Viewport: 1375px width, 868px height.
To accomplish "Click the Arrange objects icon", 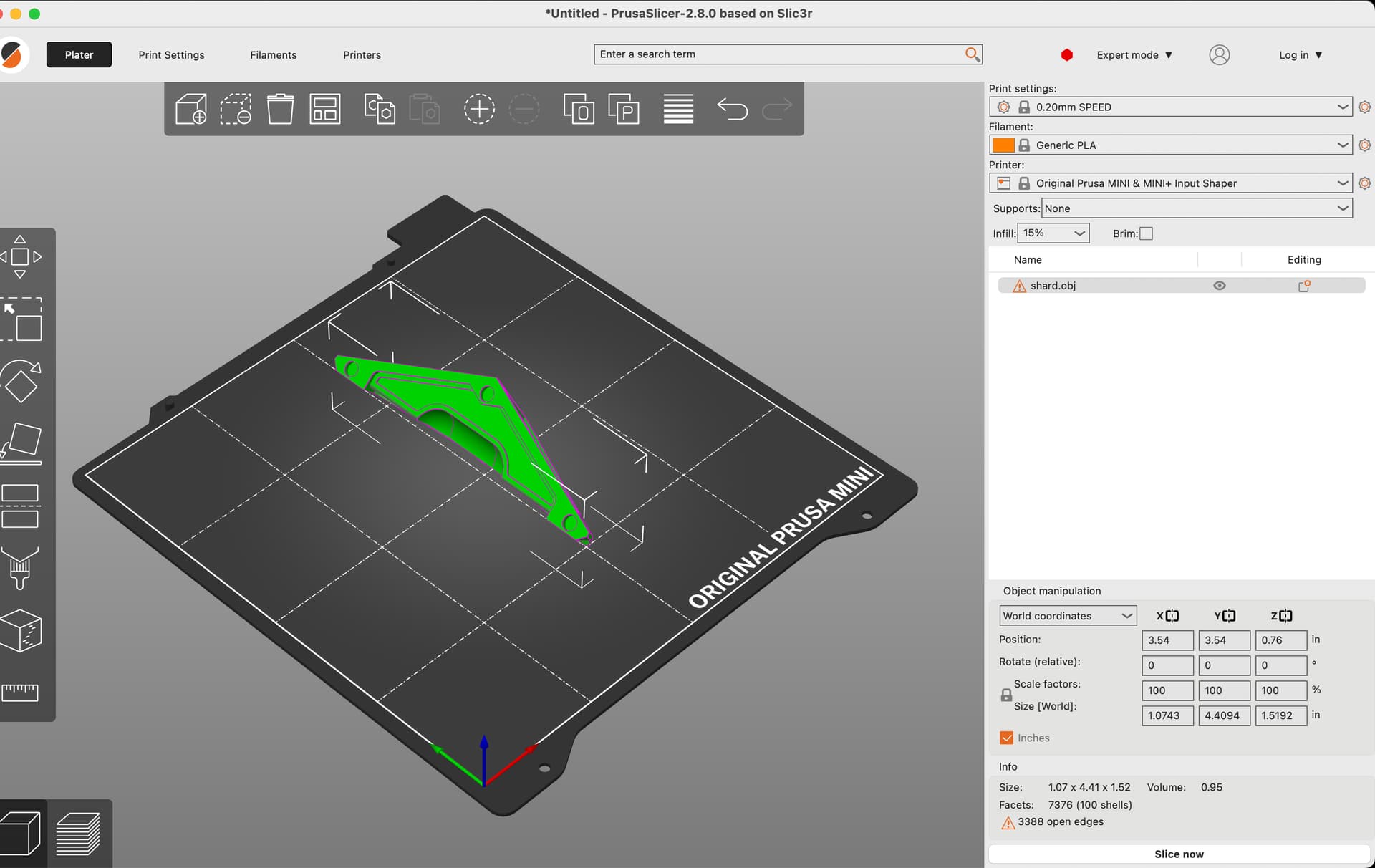I will 324,109.
